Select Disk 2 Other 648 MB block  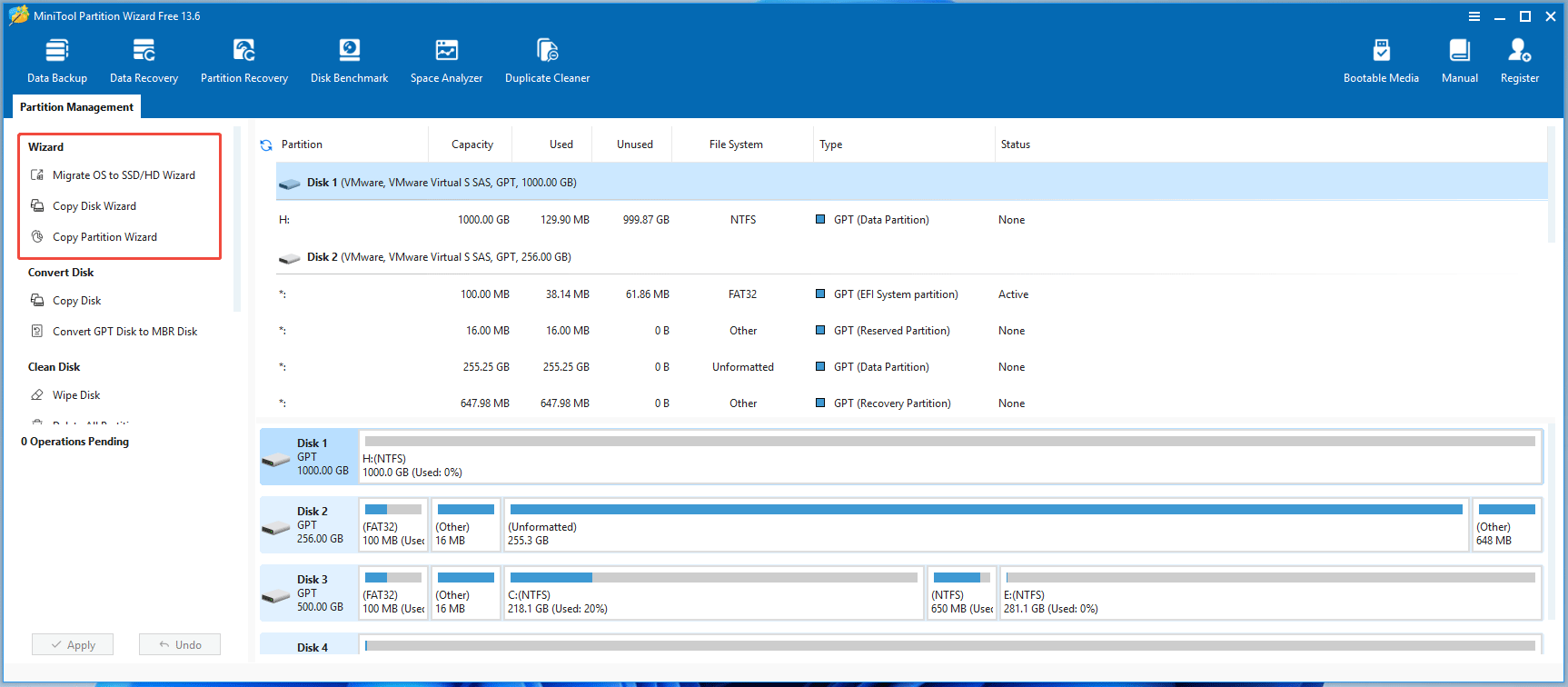pyautogui.click(x=1506, y=524)
